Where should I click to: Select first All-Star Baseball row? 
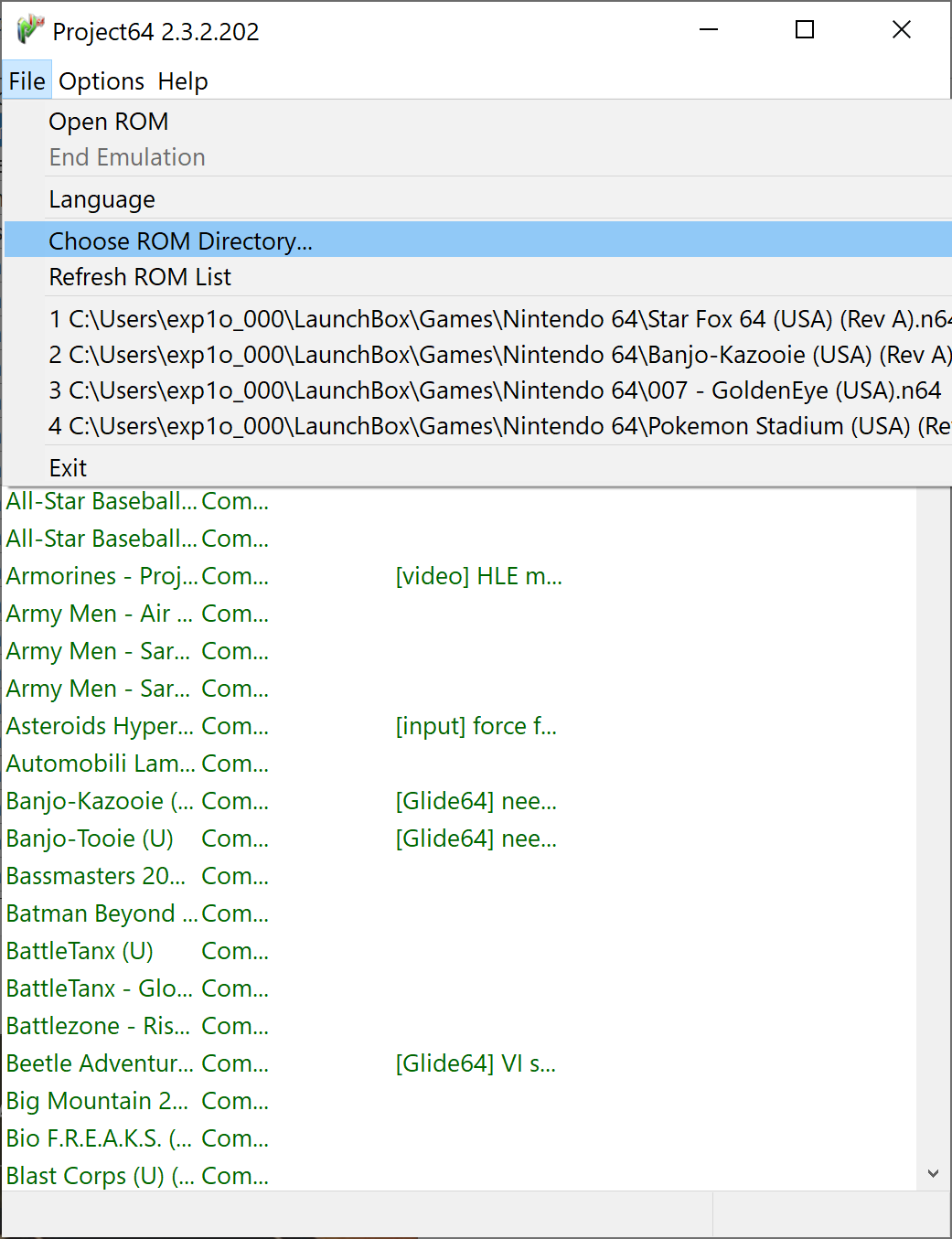[x=458, y=501]
